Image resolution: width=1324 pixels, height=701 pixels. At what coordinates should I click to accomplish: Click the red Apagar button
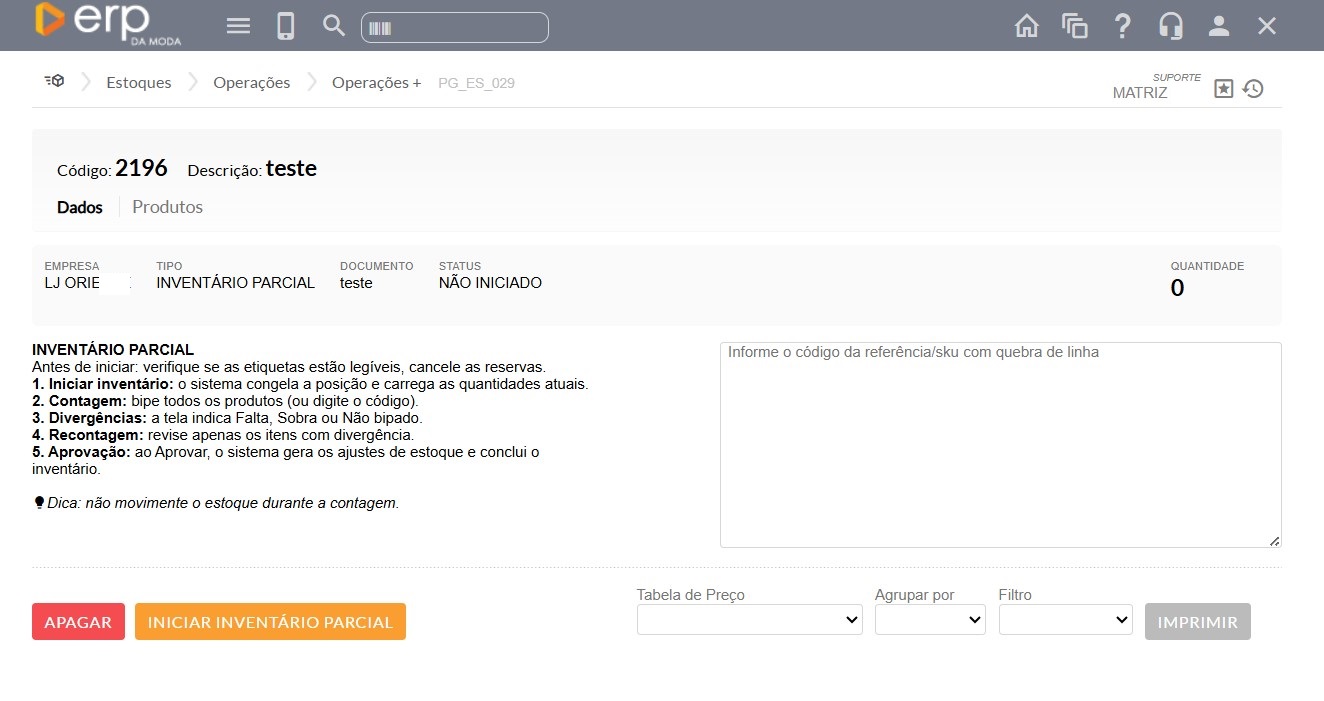pos(78,622)
